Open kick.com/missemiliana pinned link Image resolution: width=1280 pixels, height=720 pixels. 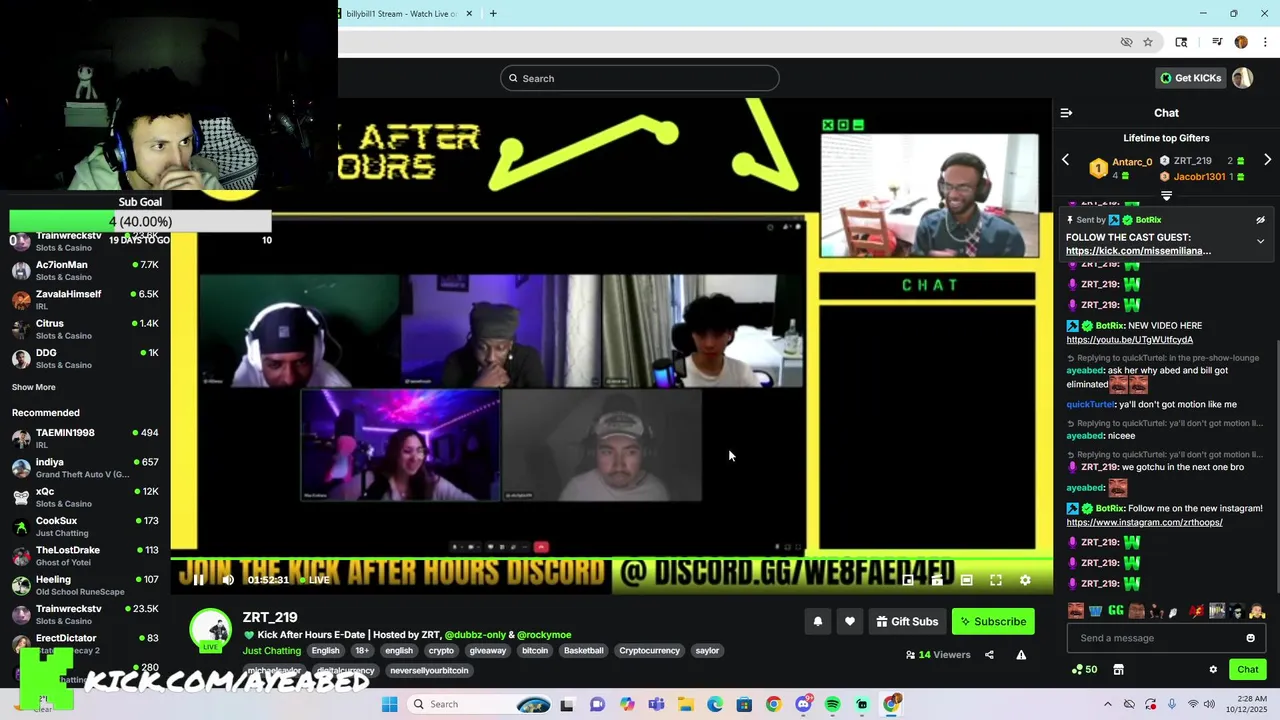pos(1138,251)
